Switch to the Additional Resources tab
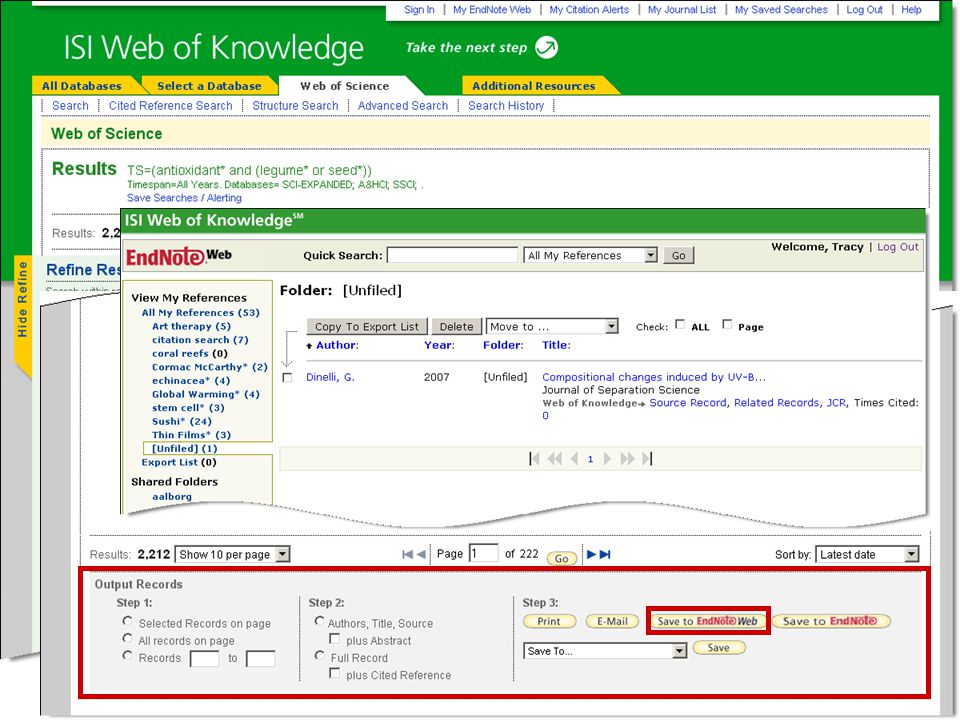The height and width of the screenshot is (720, 960). tap(533, 86)
